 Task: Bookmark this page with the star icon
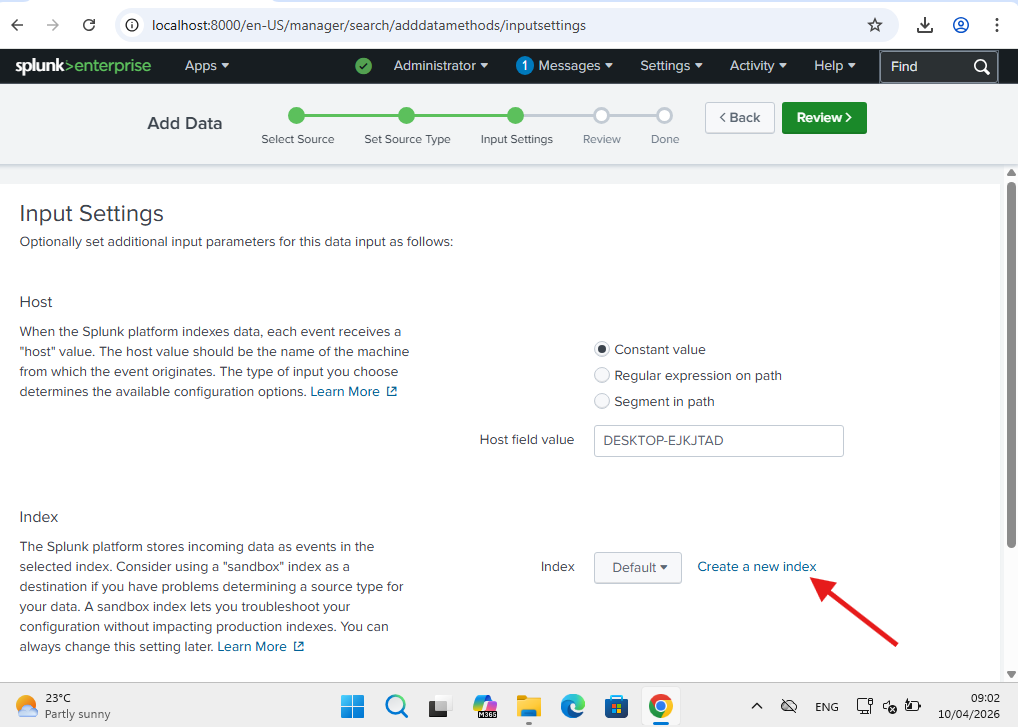[875, 25]
